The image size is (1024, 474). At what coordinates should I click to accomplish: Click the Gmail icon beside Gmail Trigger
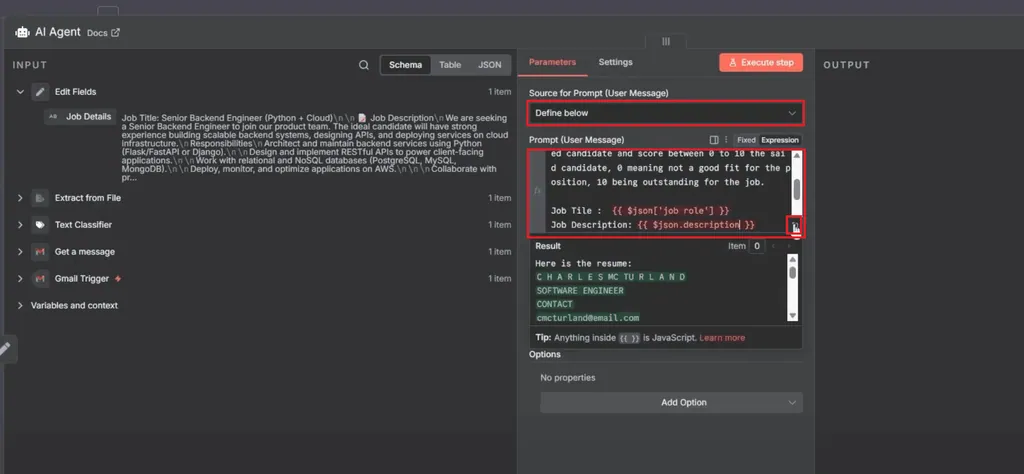click(x=40, y=278)
